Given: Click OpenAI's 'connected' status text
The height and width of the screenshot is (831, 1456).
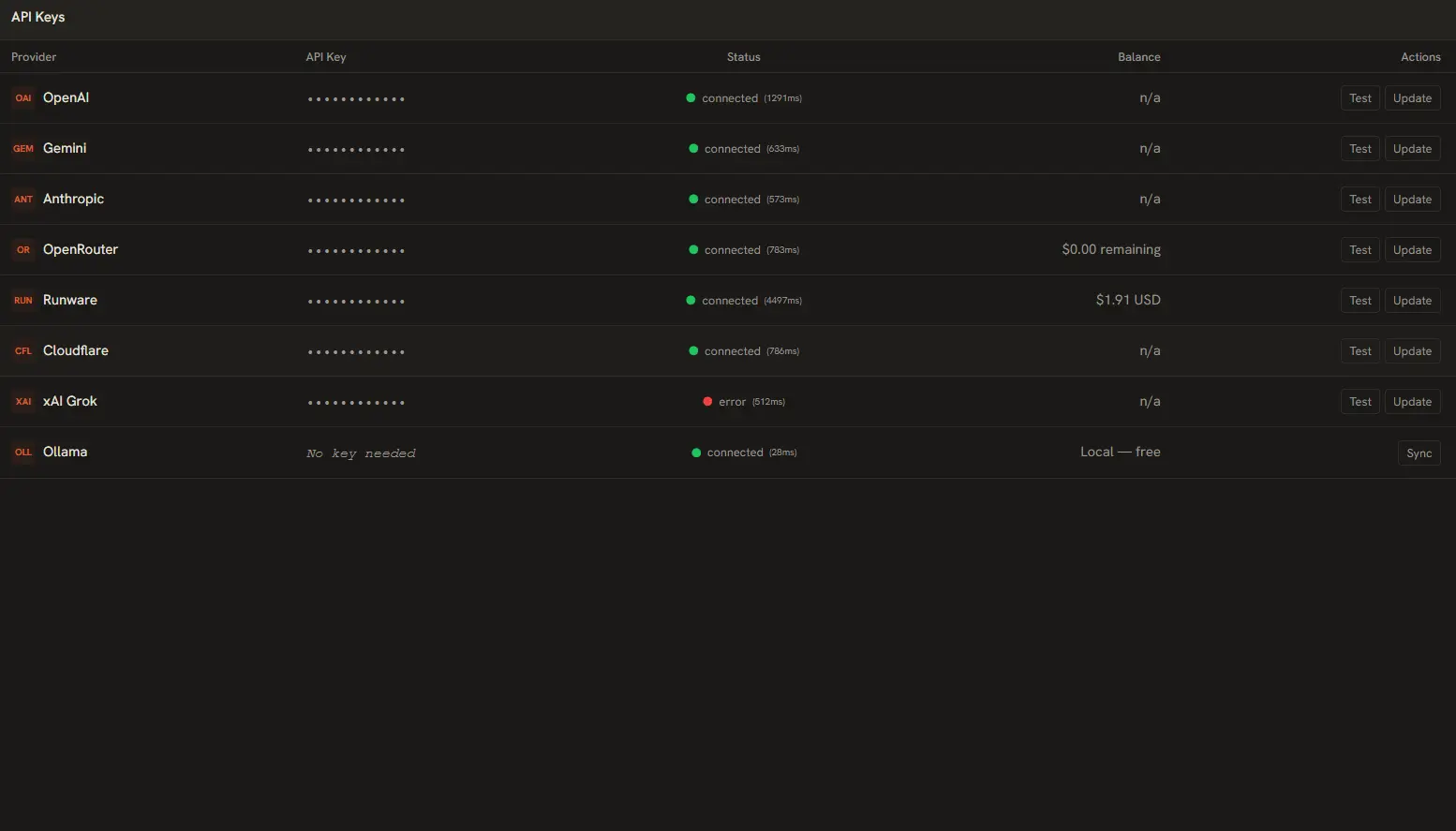Looking at the screenshot, I should pyautogui.click(x=730, y=98).
